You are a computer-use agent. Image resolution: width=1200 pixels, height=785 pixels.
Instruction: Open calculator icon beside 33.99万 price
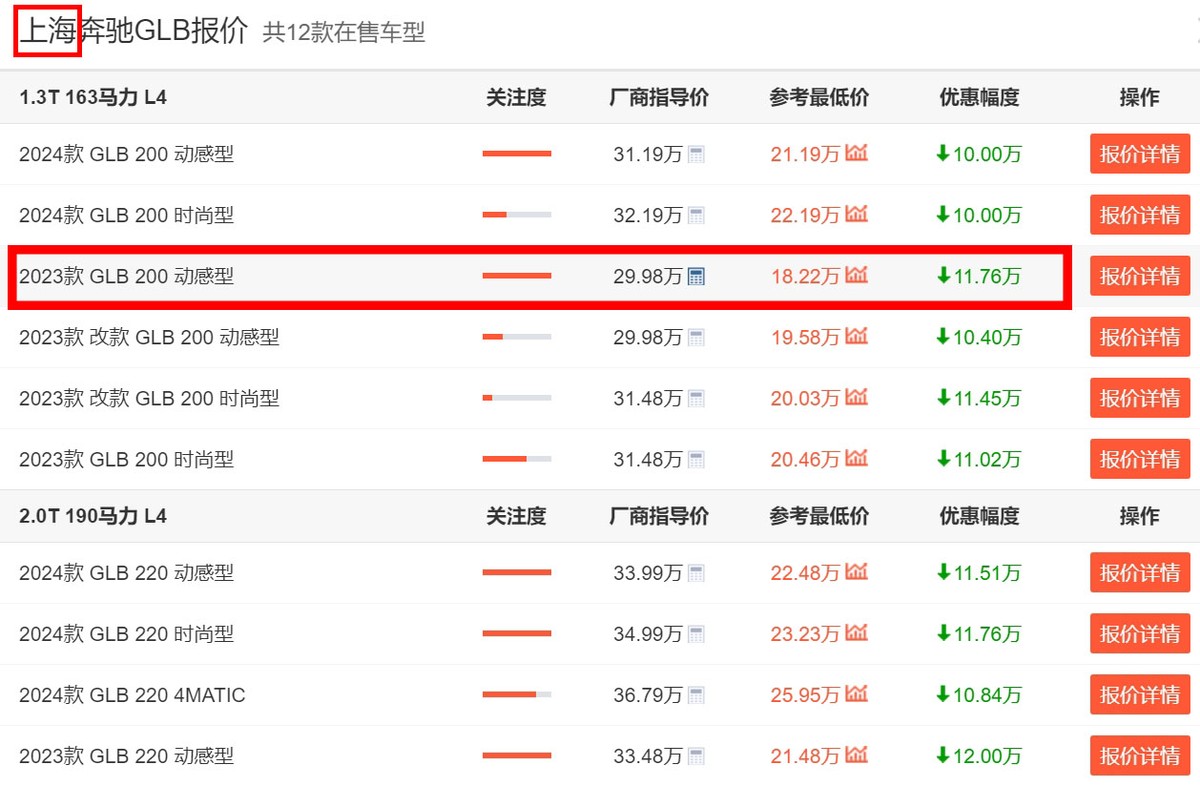696,573
